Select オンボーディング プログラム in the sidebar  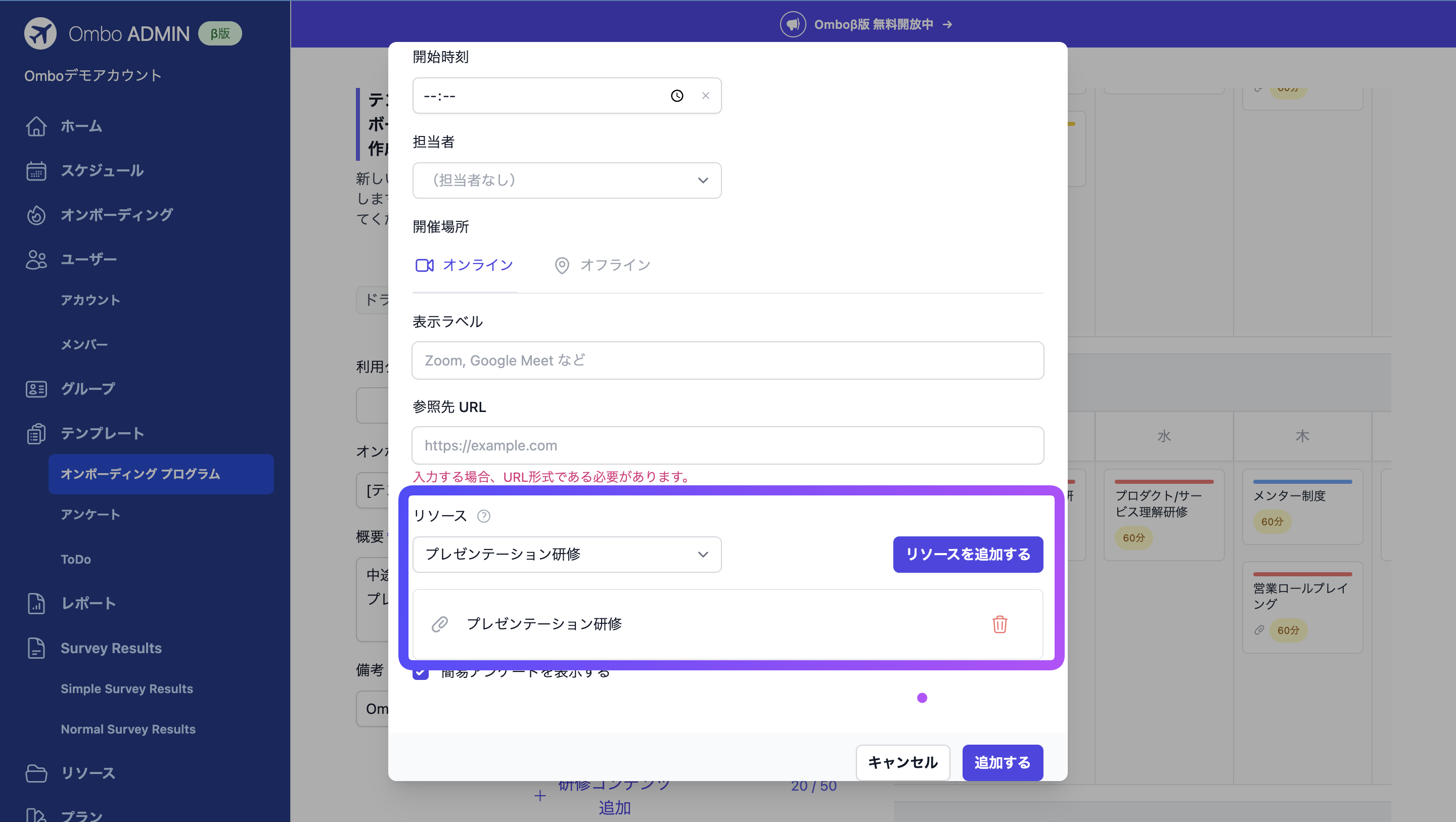pyautogui.click(x=161, y=474)
